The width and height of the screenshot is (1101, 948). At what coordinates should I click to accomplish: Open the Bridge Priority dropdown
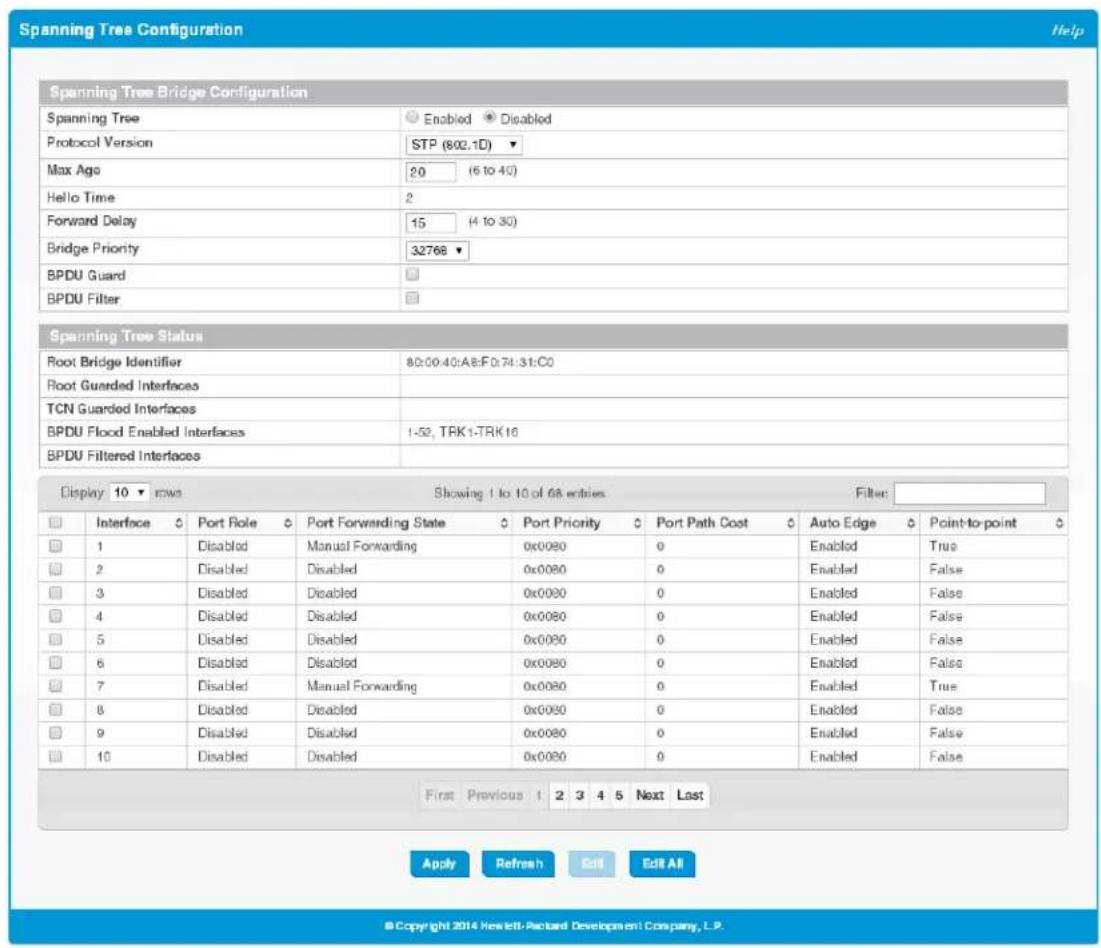pos(437,251)
